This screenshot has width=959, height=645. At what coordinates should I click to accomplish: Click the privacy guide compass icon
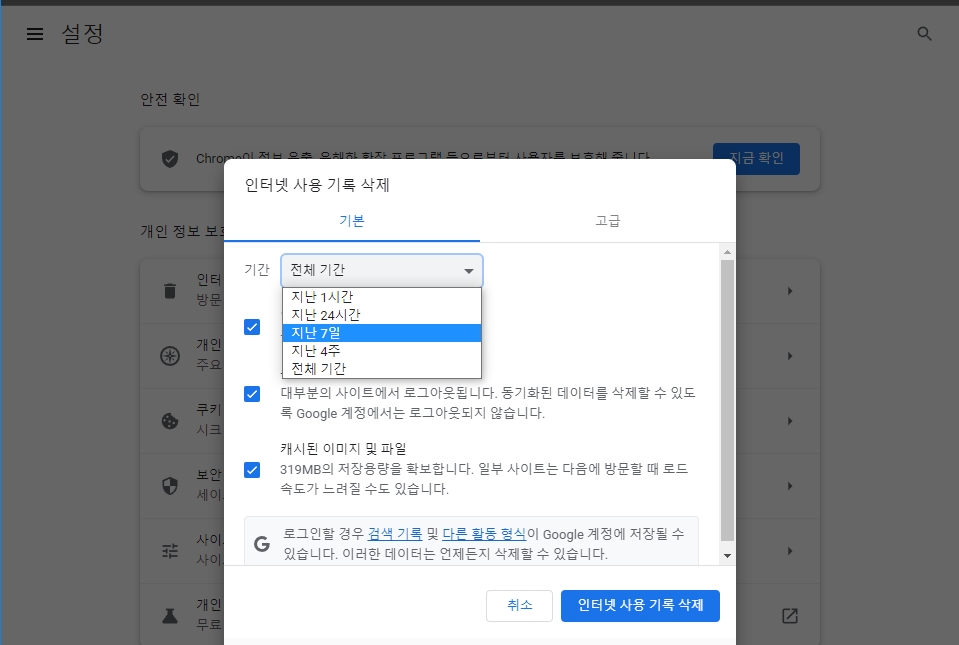coord(170,356)
